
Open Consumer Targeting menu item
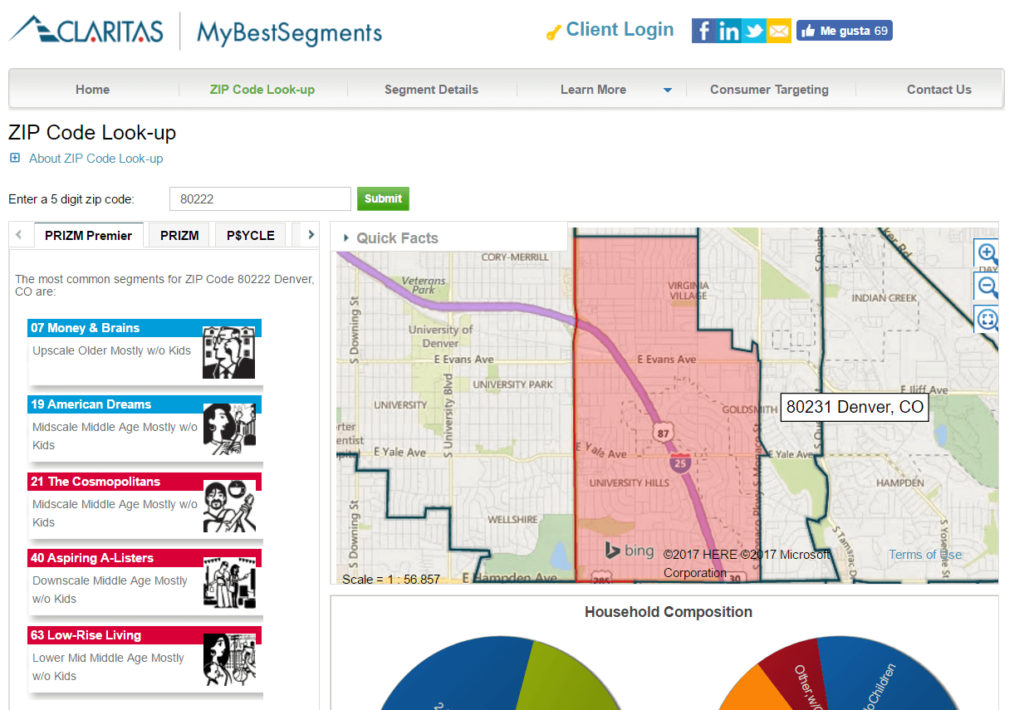(769, 89)
